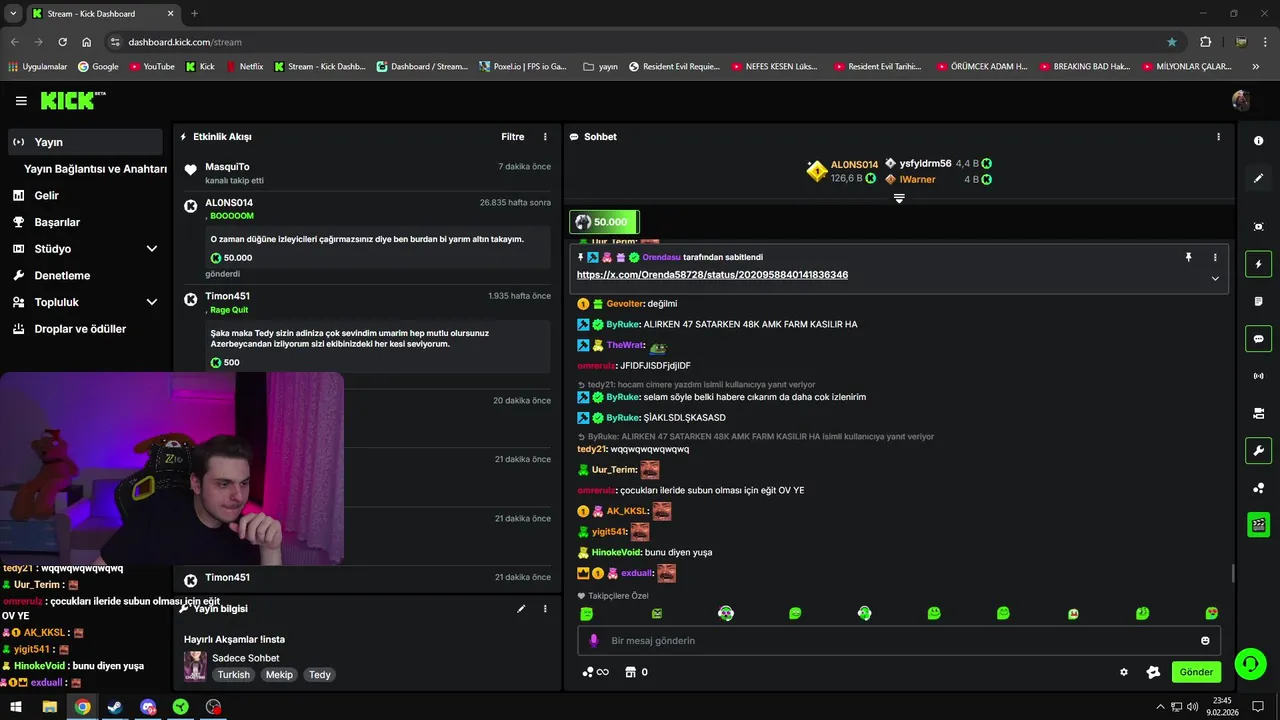This screenshot has height=720, width=1280.
Task: Click the Turkish language tag
Action: click(x=234, y=675)
